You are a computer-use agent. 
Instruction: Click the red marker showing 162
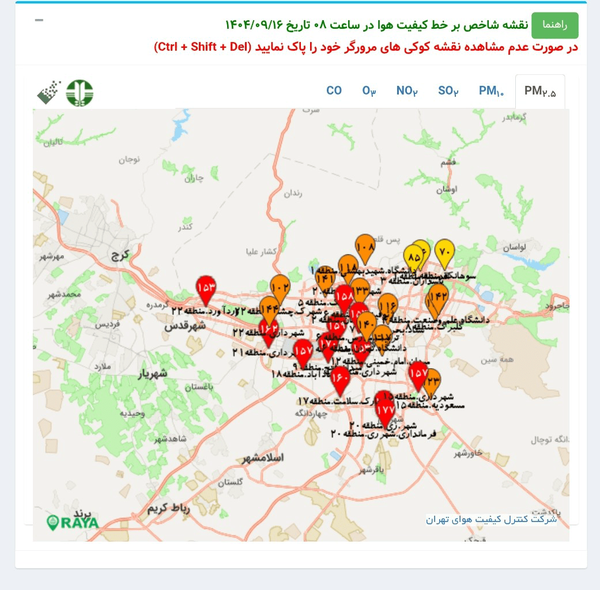click(269, 328)
